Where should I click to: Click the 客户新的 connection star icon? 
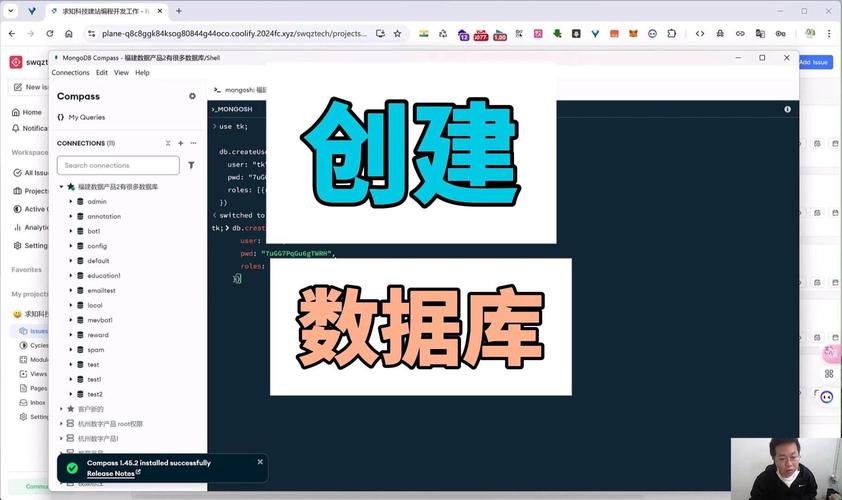click(70, 409)
